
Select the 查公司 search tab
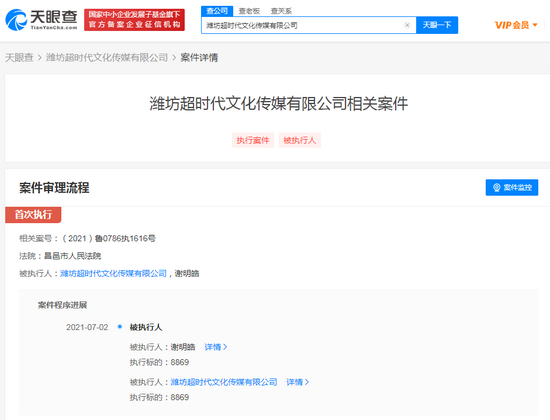click(217, 11)
